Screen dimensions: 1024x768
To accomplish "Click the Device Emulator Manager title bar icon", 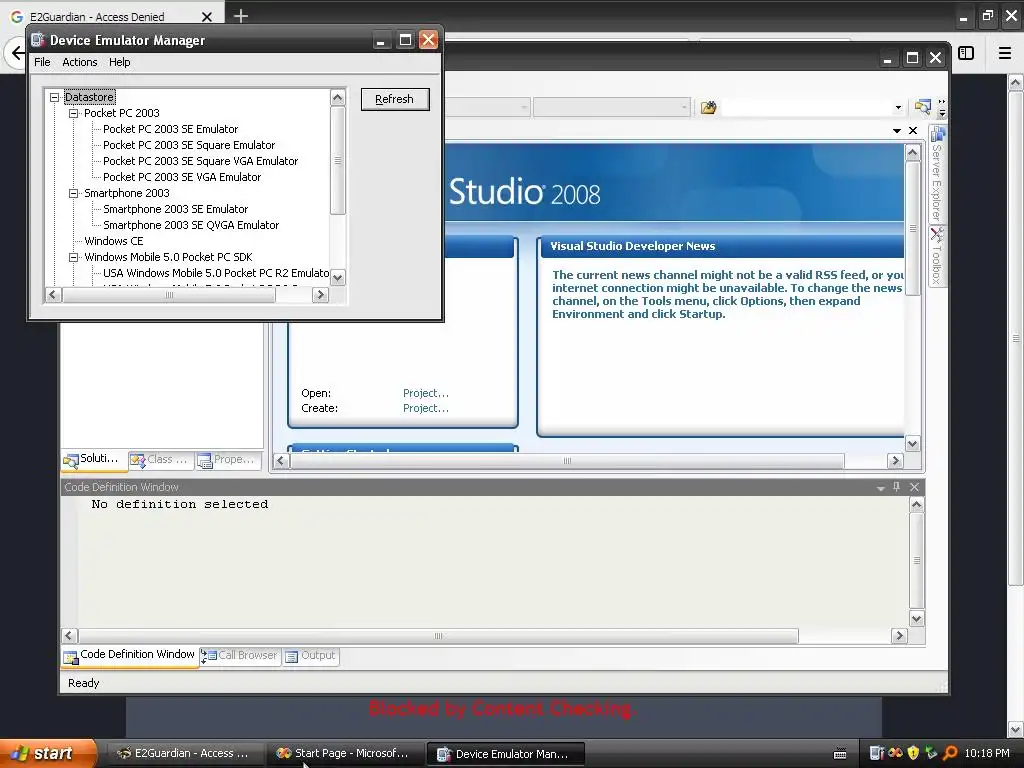I will point(39,40).
